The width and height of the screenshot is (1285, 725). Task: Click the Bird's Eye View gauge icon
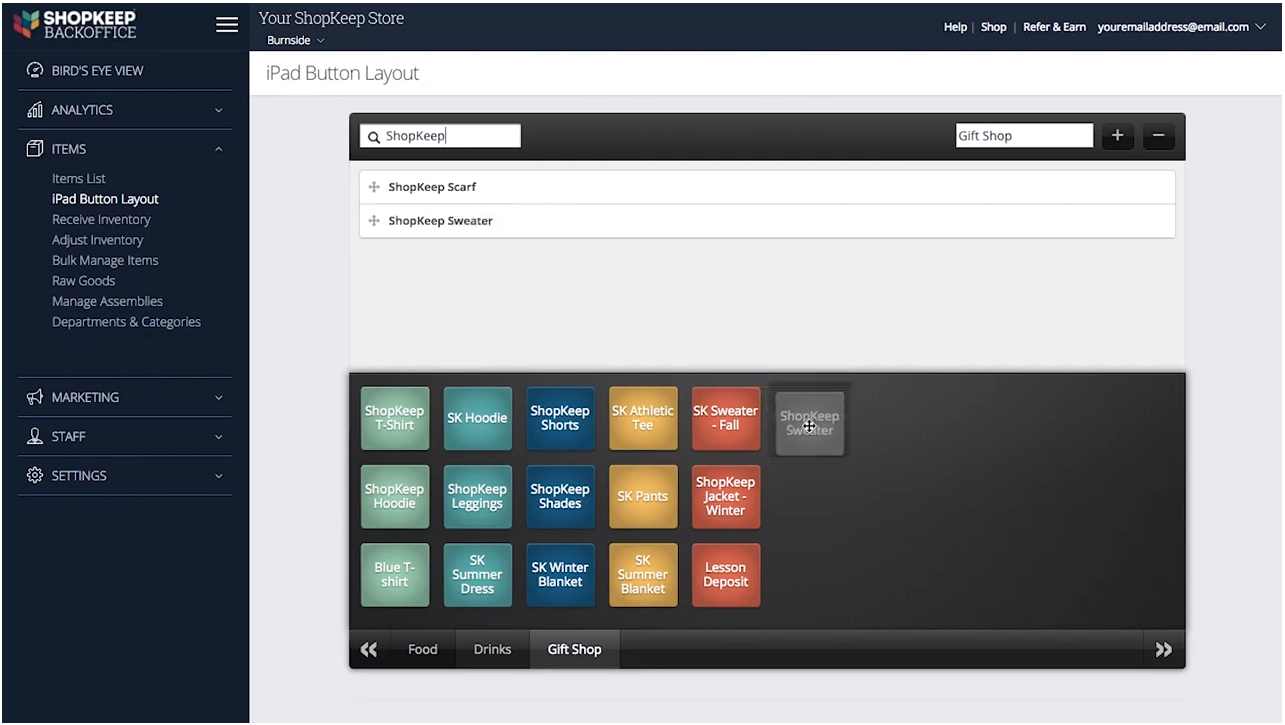[x=35, y=70]
